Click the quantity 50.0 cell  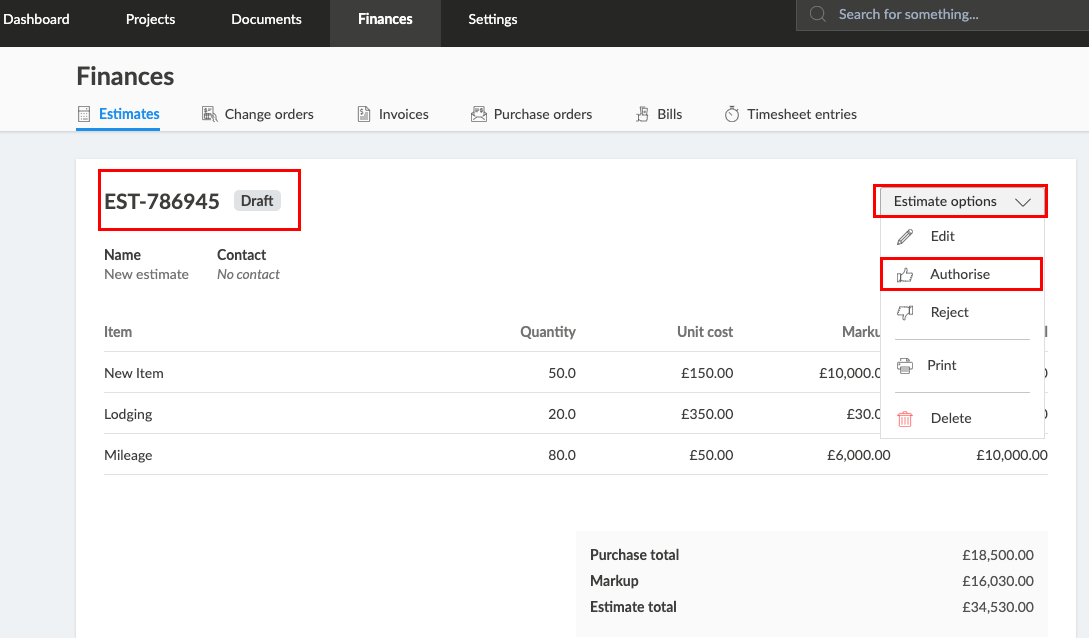[x=562, y=373]
